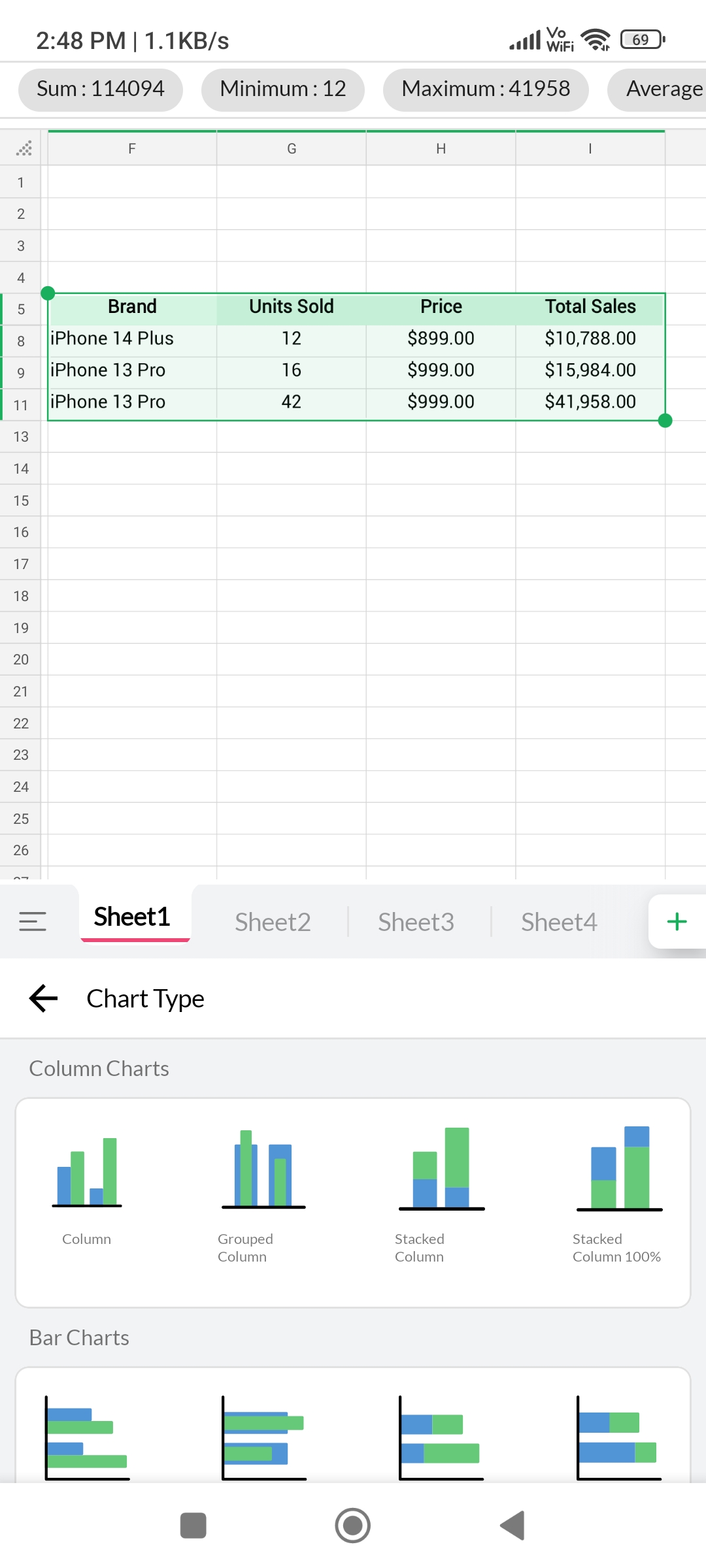
Task: Open the Sheet3 tab
Action: click(x=416, y=922)
